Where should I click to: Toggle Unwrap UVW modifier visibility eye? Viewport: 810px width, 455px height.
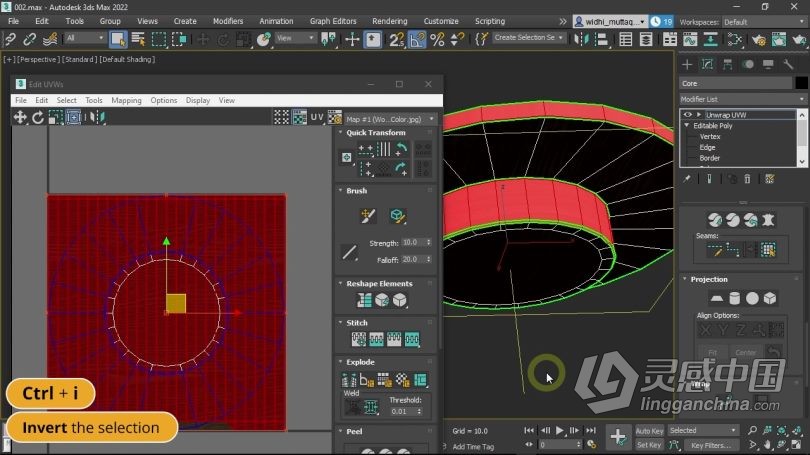click(x=687, y=115)
